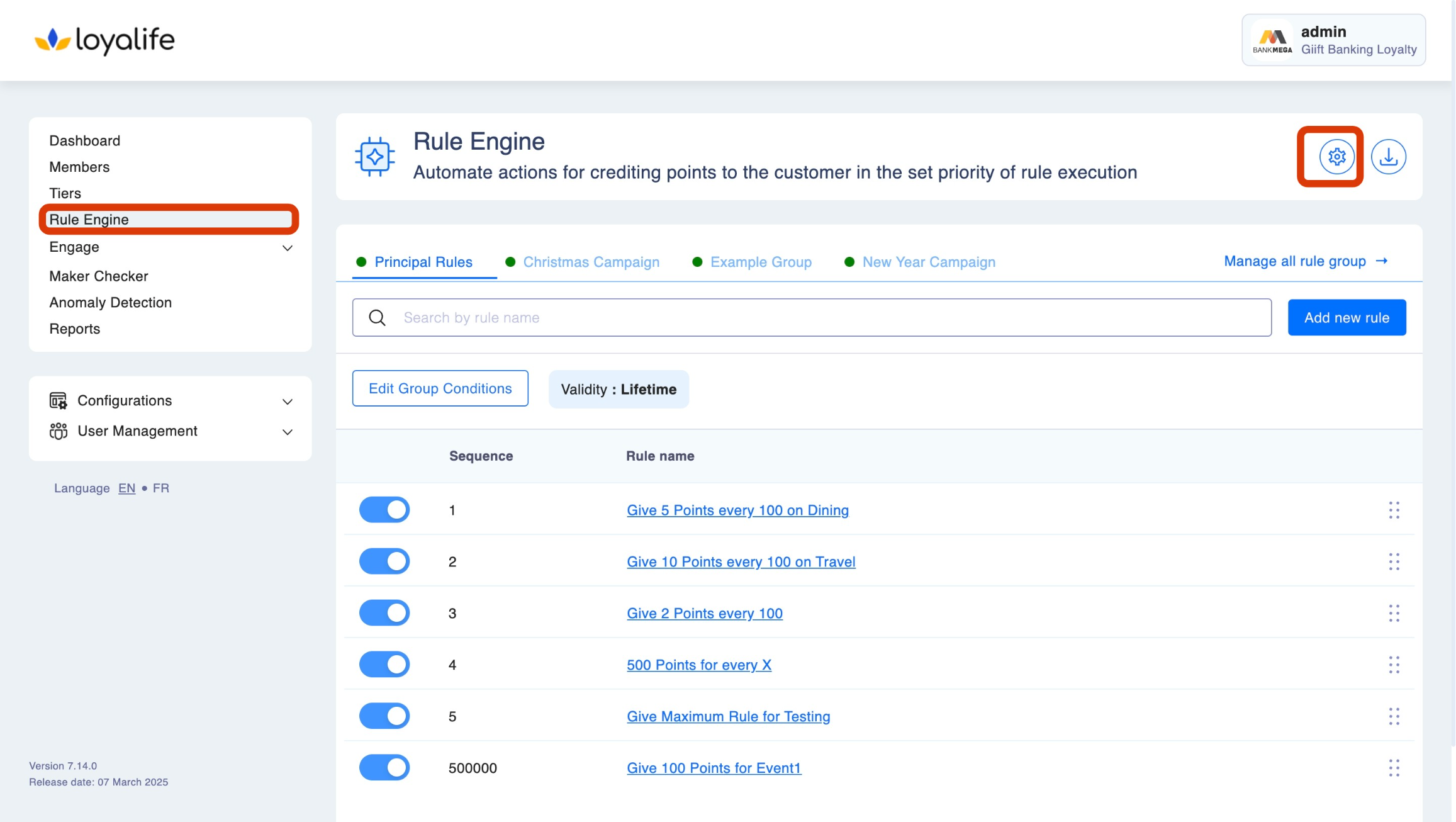1456x822 pixels.
Task: Click the download icon in the Rule Engine header
Action: 1388,157
